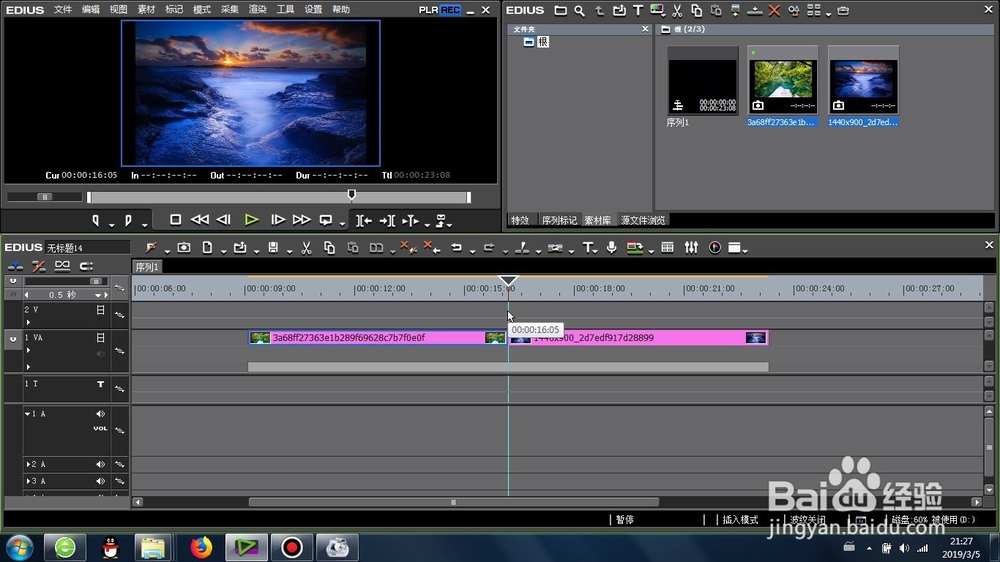Click the search magnifier in bin toolbar

579,10
